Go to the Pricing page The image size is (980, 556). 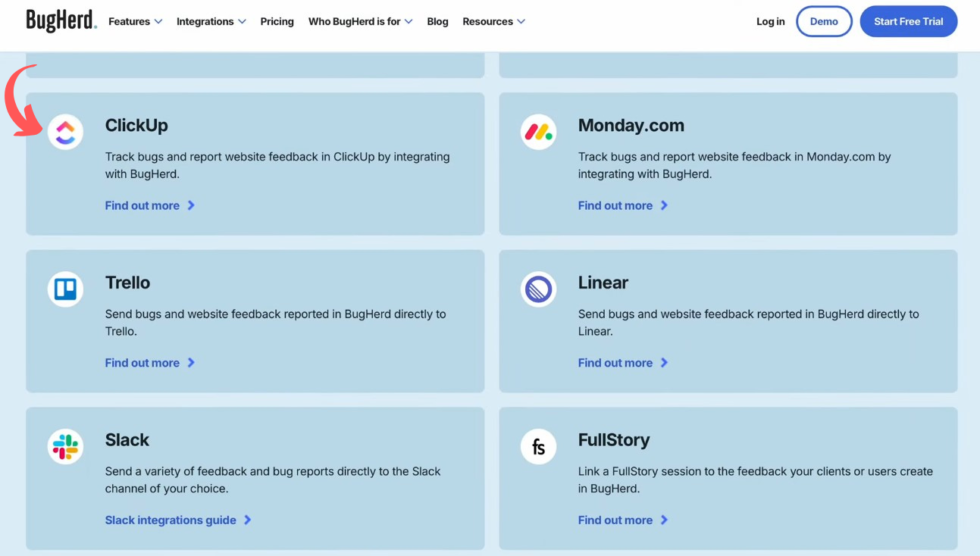point(277,21)
